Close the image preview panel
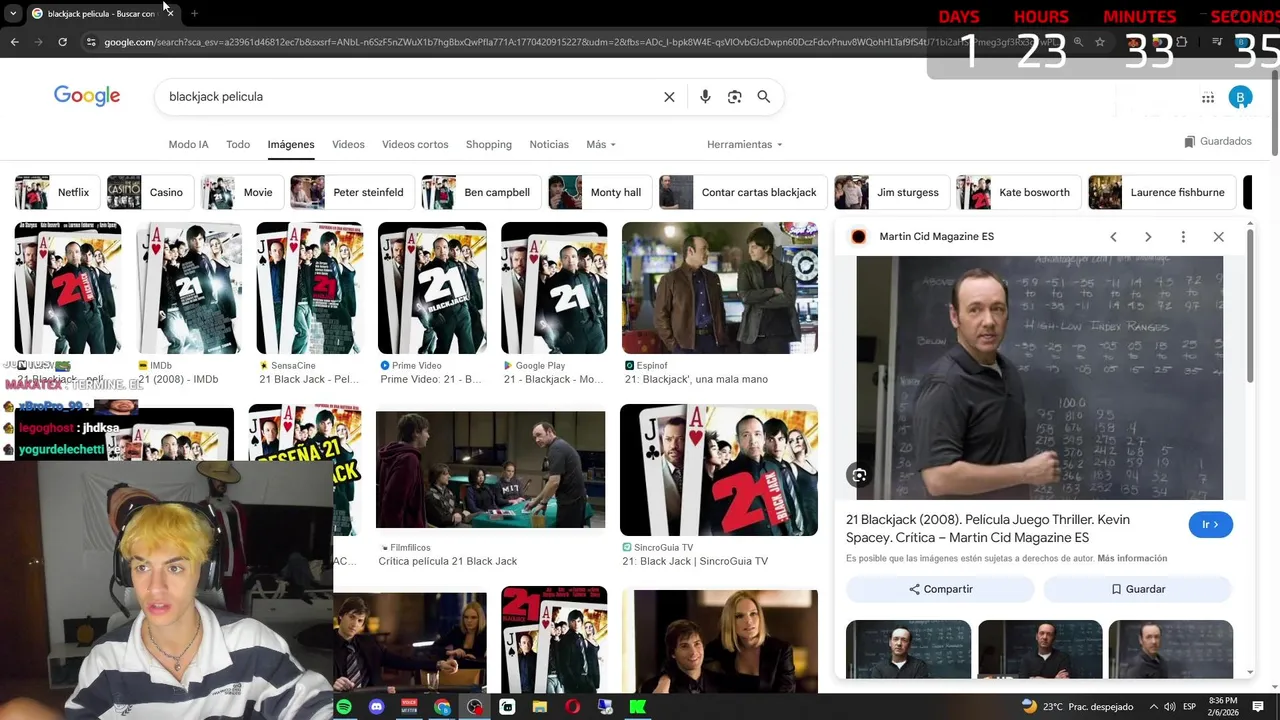1280x720 pixels. coord(1218,237)
